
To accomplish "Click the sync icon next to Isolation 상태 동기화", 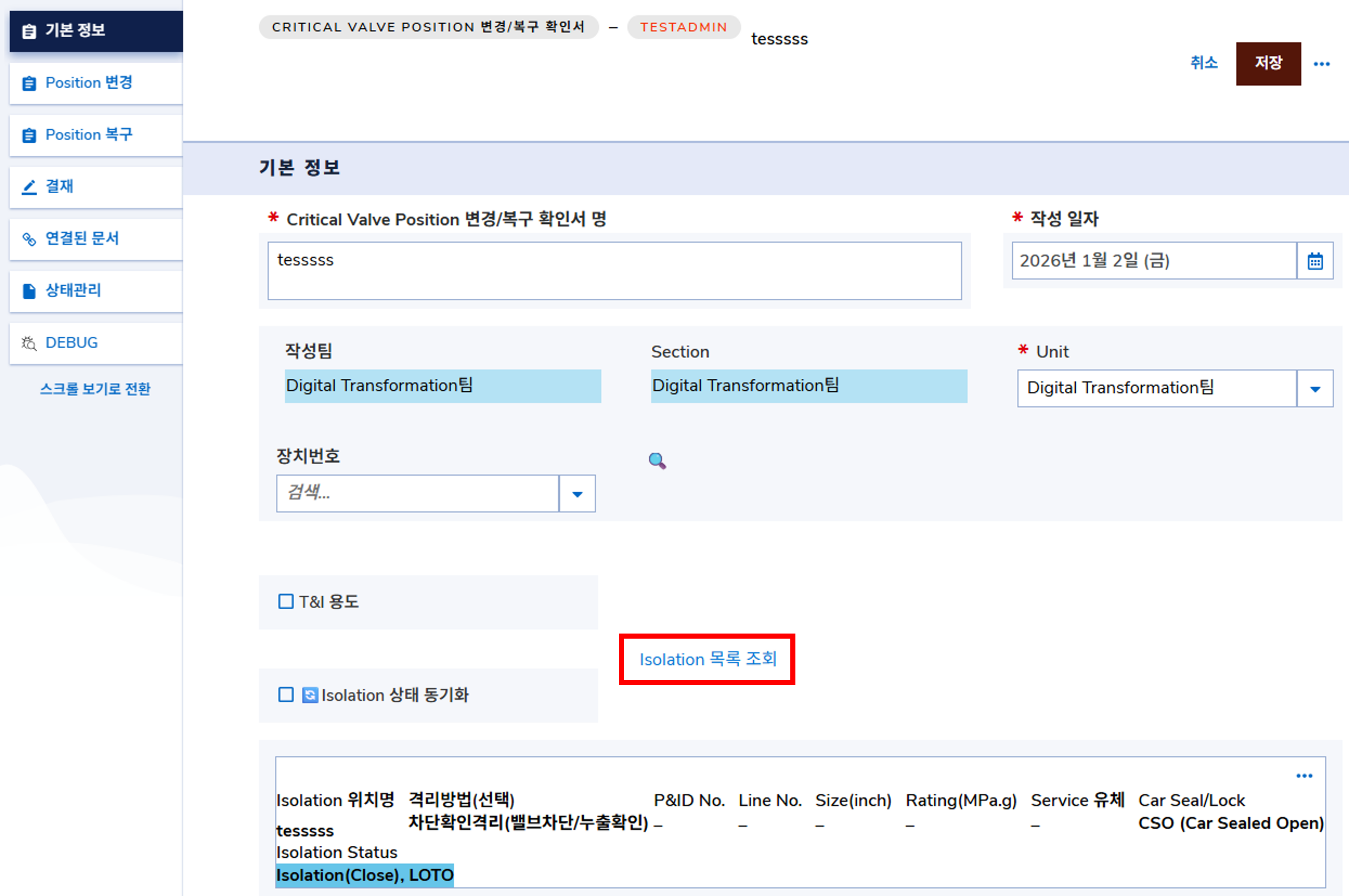I will (x=310, y=695).
